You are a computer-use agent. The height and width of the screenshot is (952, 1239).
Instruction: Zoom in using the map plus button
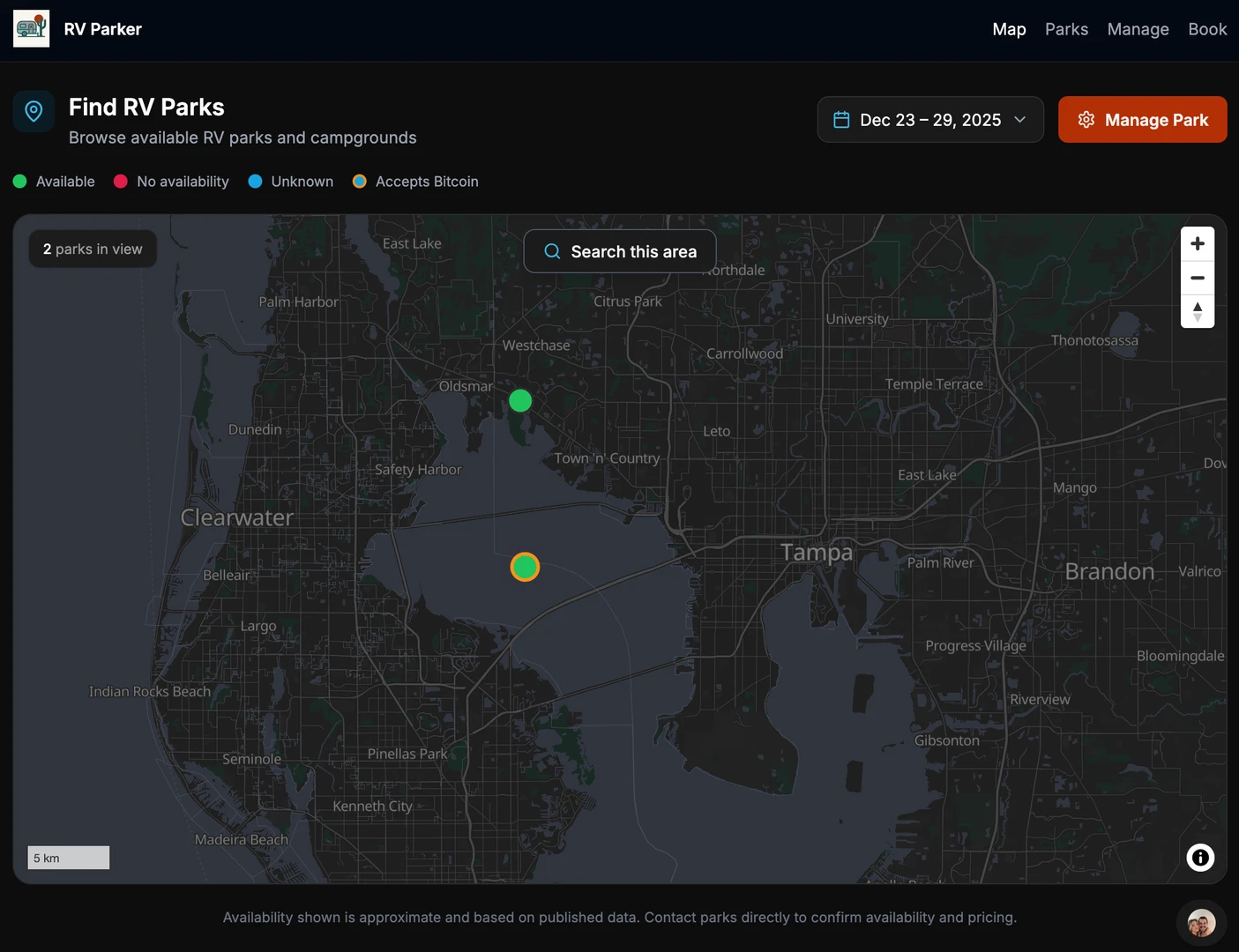click(1197, 244)
